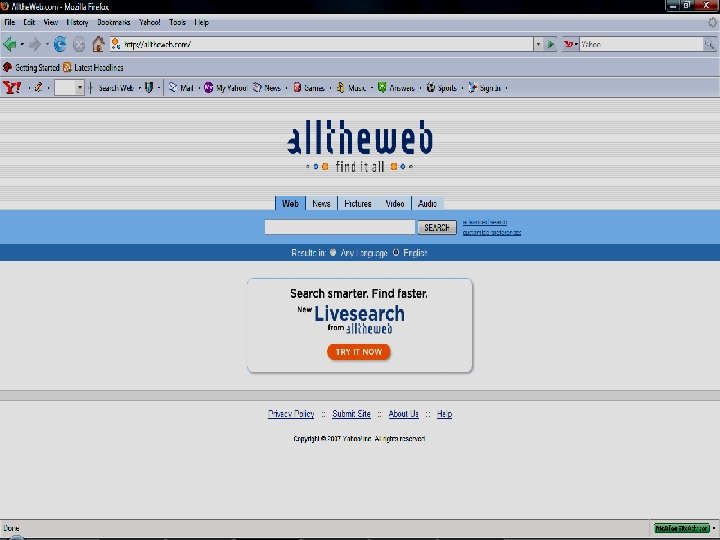Open the advanced search link
This screenshot has height=540, width=720.
pos(485,222)
